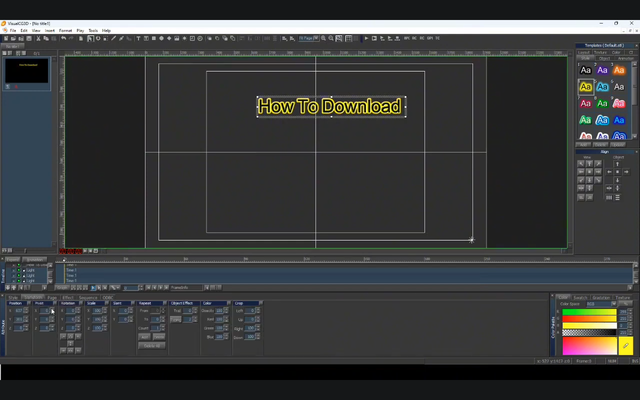
Task: Open the Object tab in Templates panel
Action: click(604, 58)
